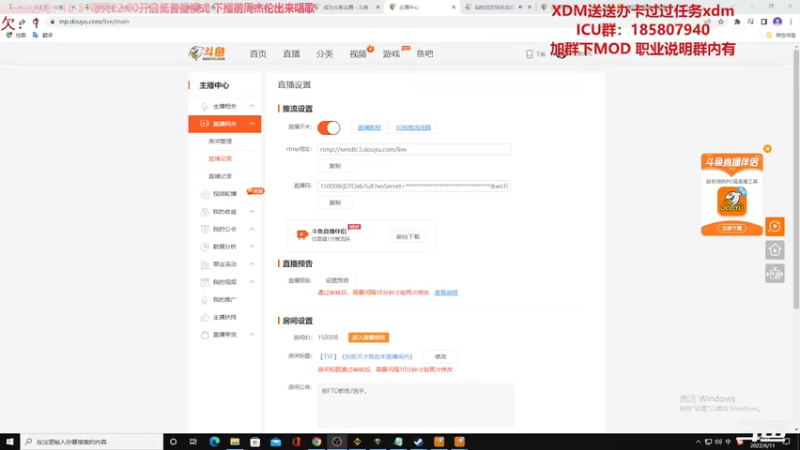Screen dimensions: 800x450
Task: Click the shield icon for 我的公会
Action: click(x=205, y=229)
